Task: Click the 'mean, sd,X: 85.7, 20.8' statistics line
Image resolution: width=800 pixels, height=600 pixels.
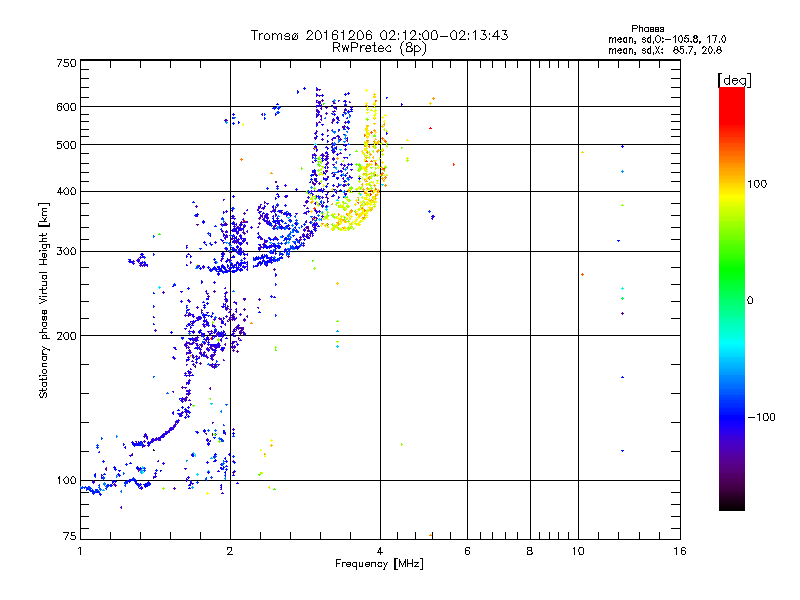Action: 665,51
